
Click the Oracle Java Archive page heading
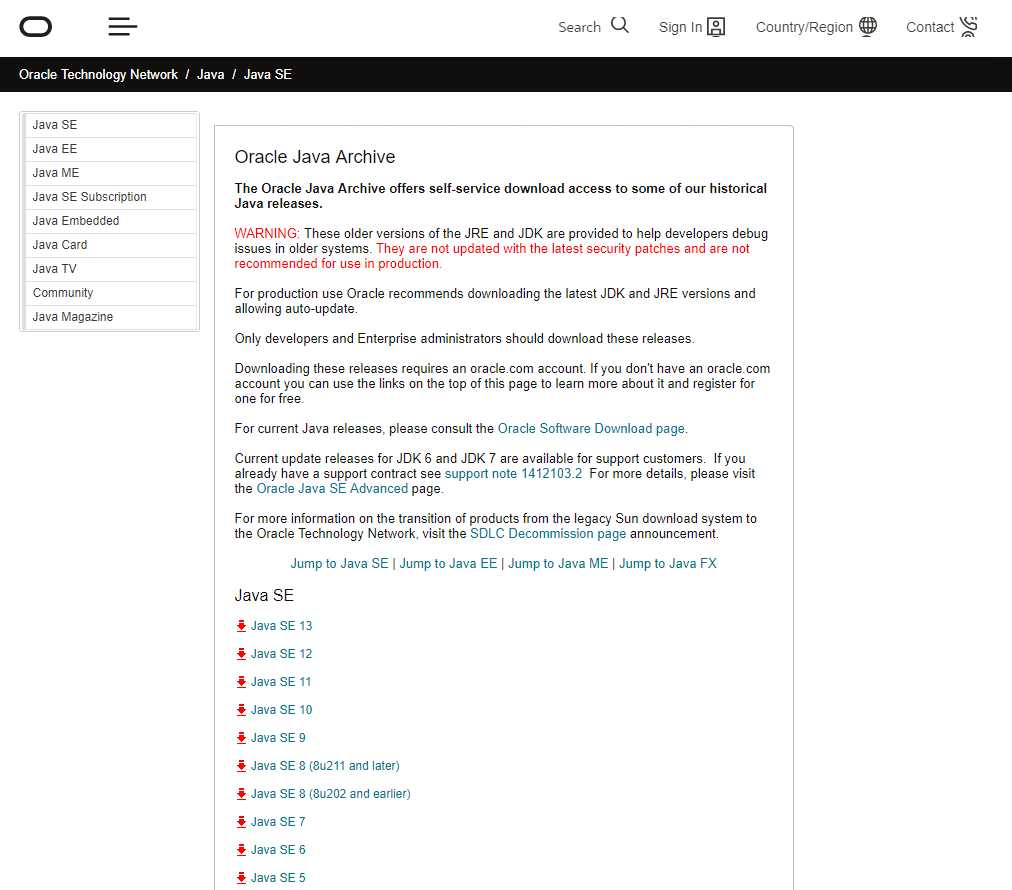(x=315, y=157)
